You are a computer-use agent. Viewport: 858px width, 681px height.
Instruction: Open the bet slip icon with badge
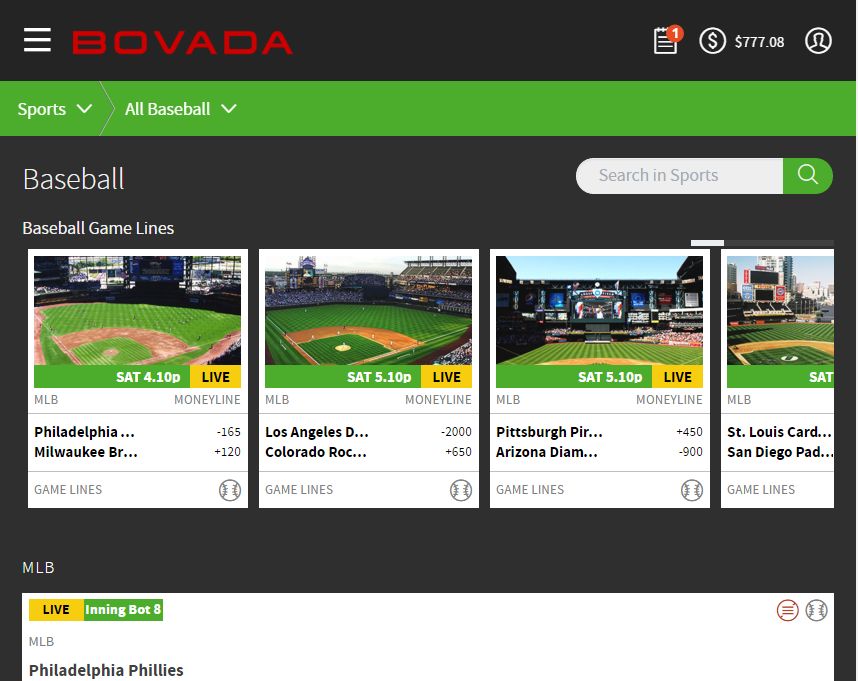point(667,40)
